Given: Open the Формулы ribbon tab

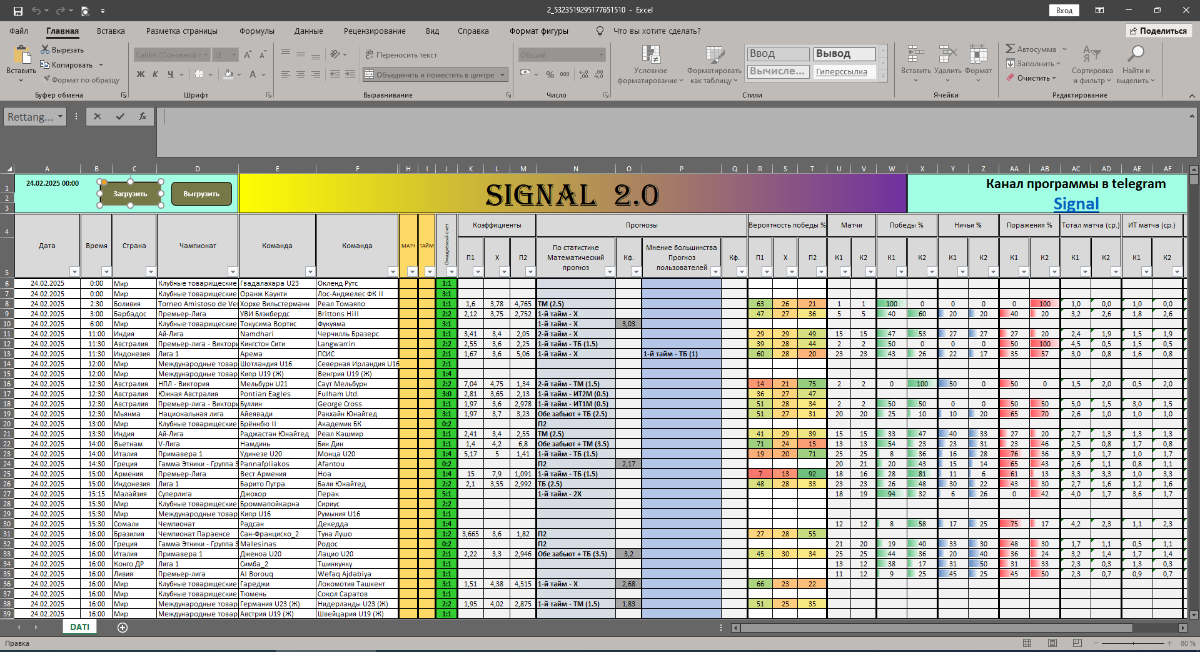Looking at the screenshot, I should (x=257, y=31).
